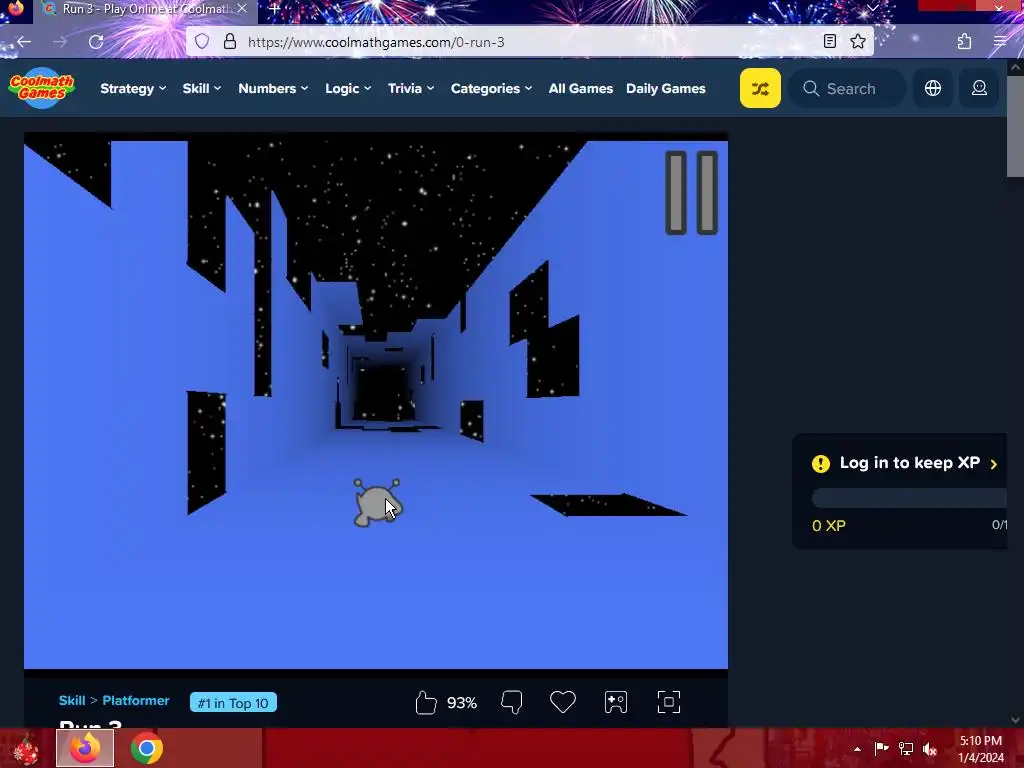
Task: Click the gray alien runner character
Action: click(x=377, y=503)
